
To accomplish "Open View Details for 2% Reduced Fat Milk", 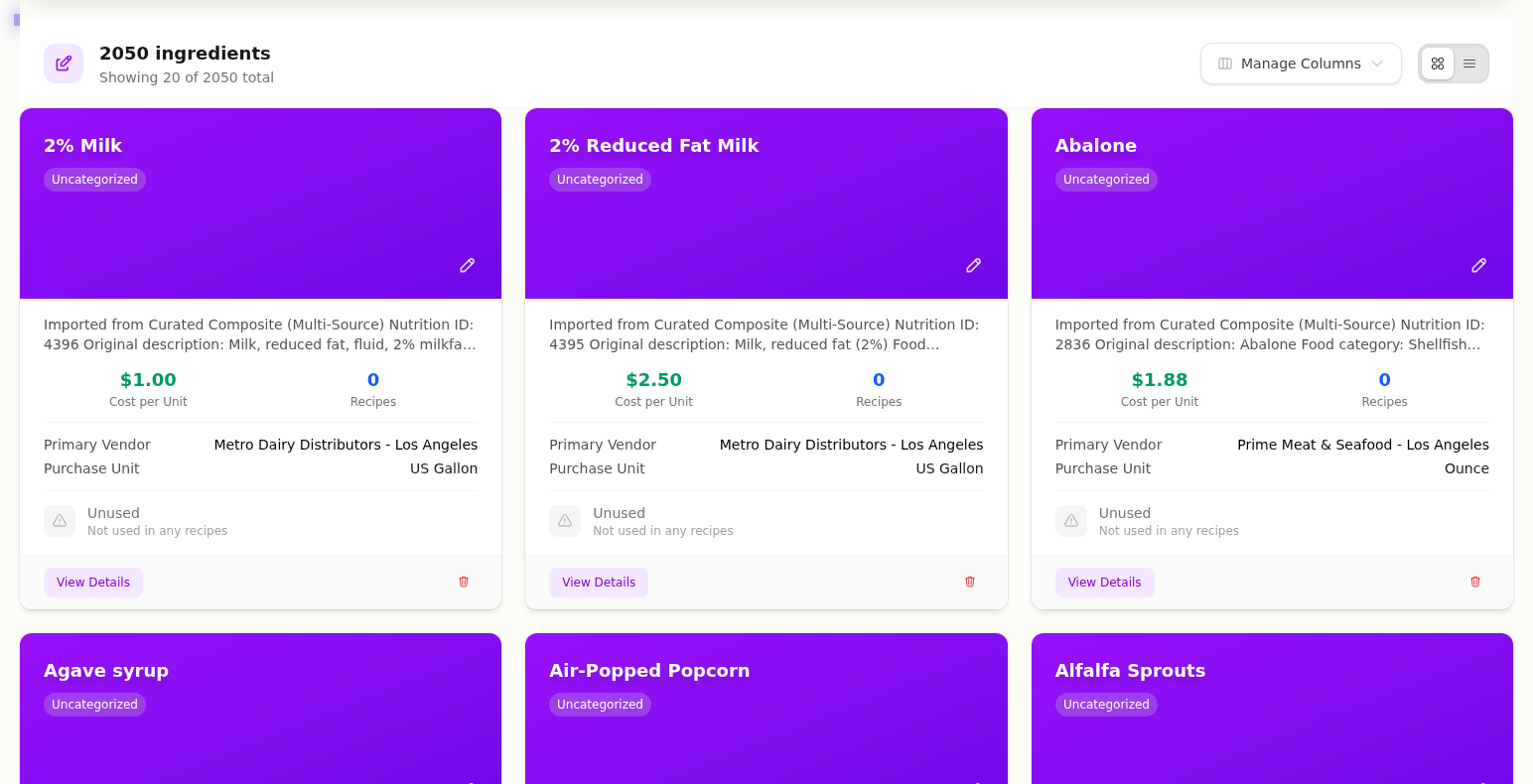I will 599,583.
